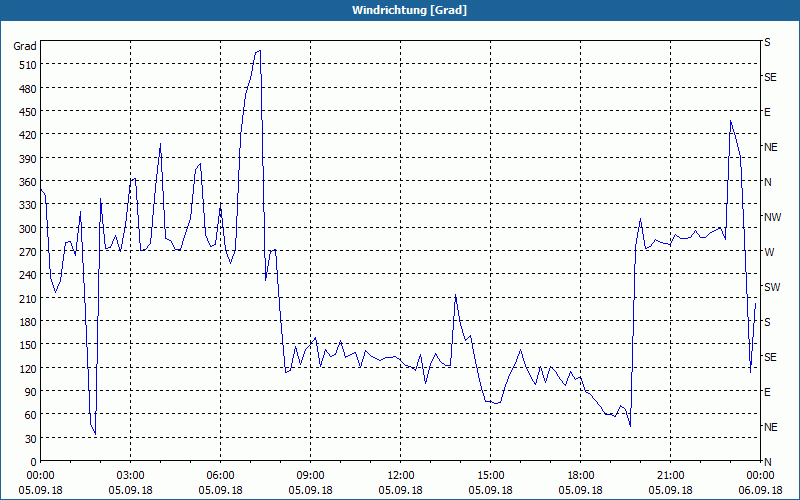The width and height of the screenshot is (800, 500).
Task: Select the 06.09.18 date label
Action: tap(760, 490)
